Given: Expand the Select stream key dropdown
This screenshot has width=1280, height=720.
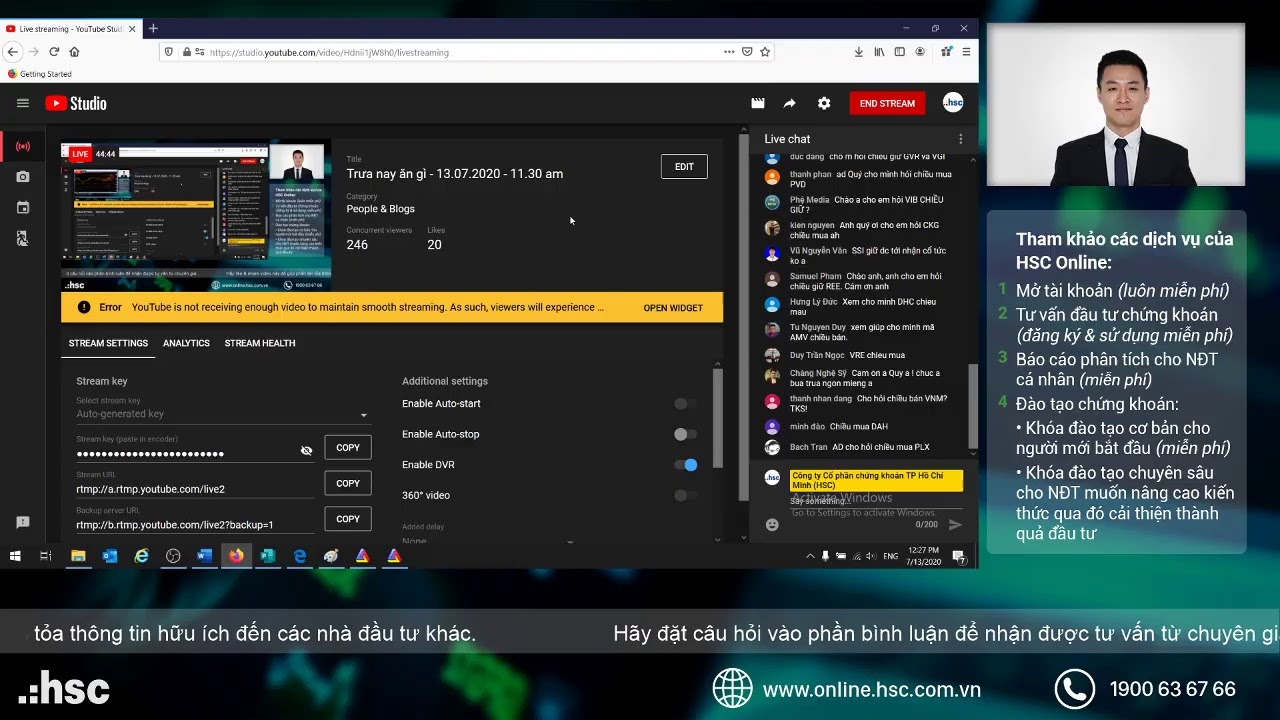Looking at the screenshot, I should pyautogui.click(x=222, y=414).
